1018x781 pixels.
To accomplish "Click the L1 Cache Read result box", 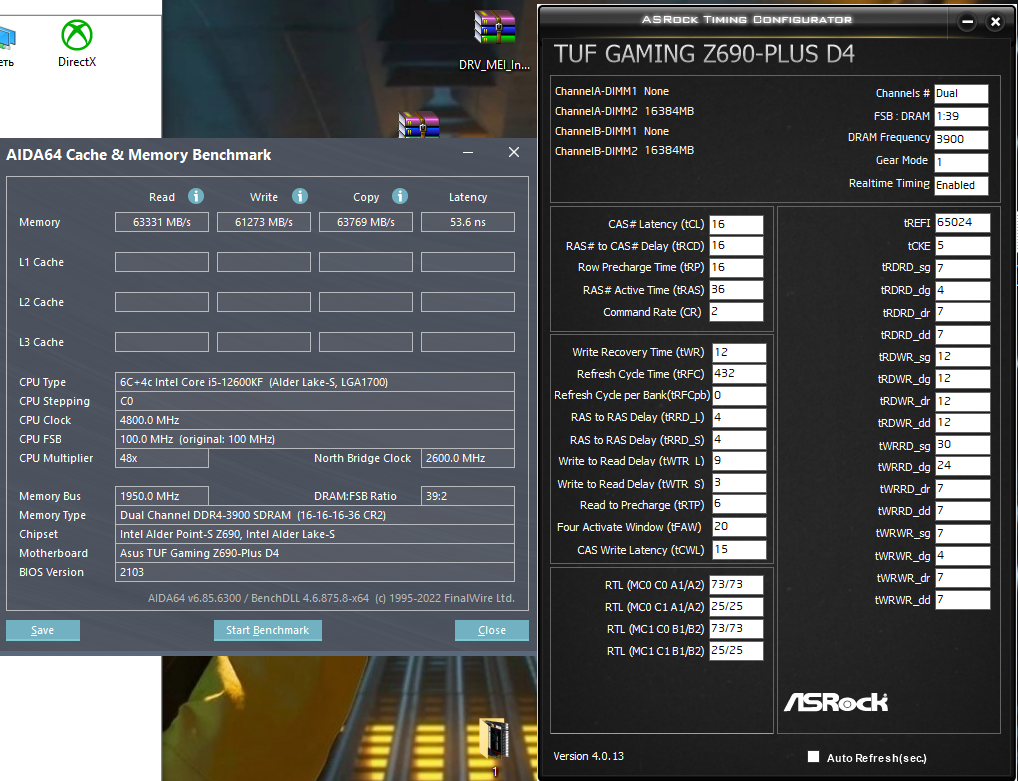I will pos(162,262).
